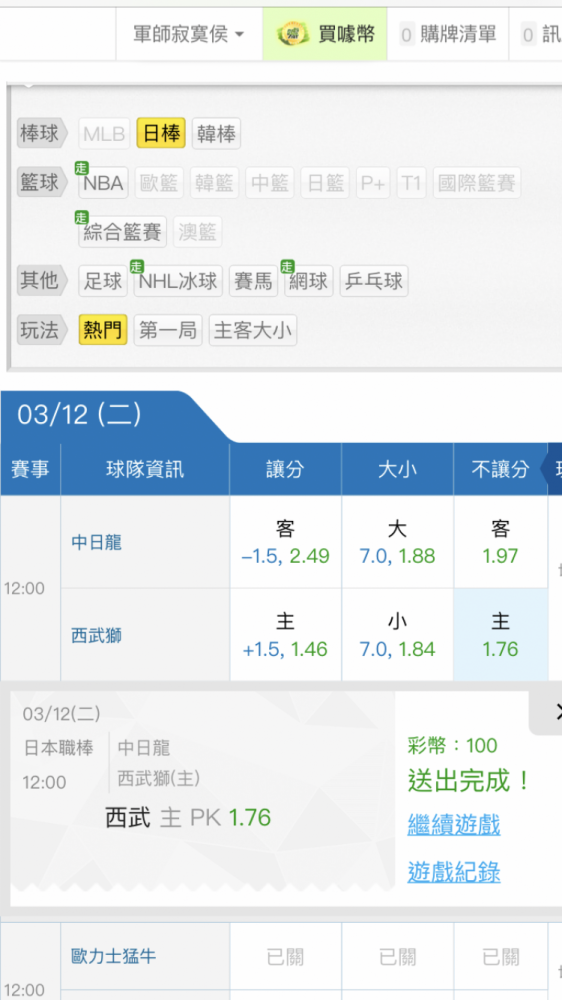This screenshot has width=562, height=1000.
Task: Pick the 客 -1.5, 2.49 spread odds
Action: (285, 542)
